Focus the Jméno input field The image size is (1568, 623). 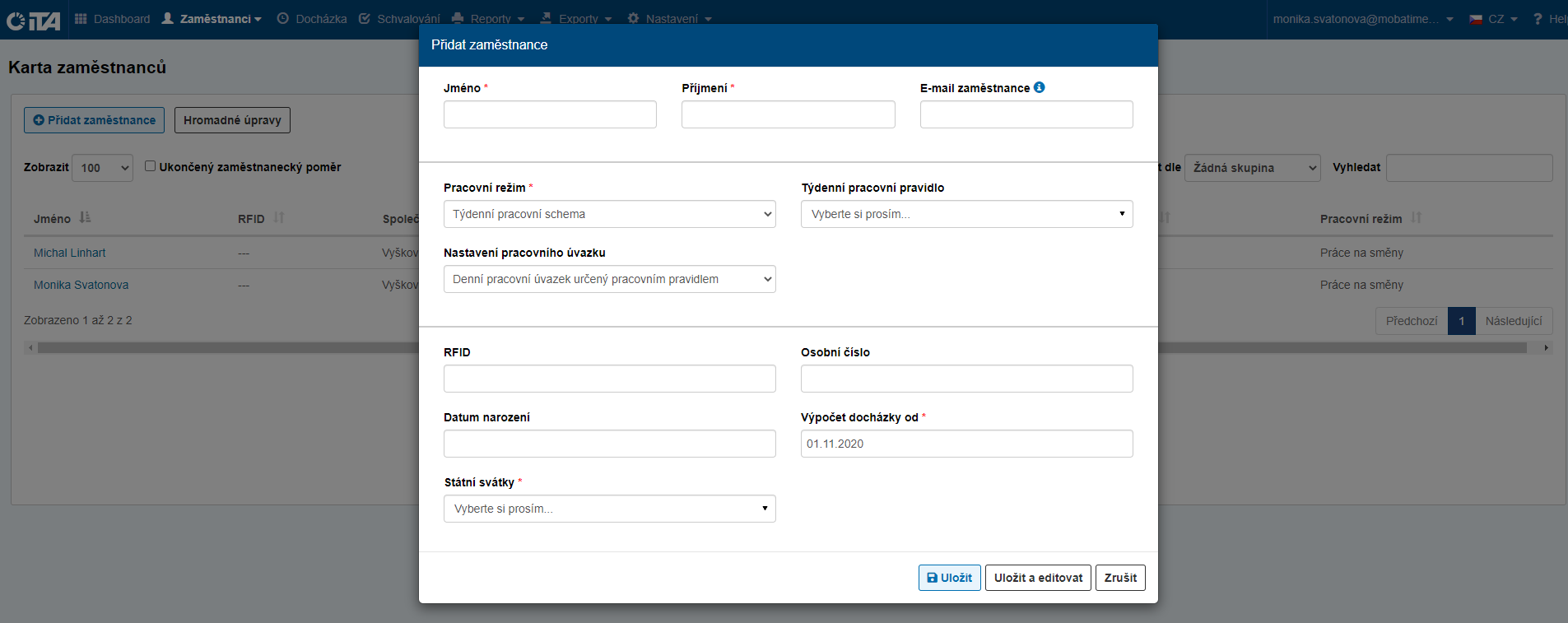tap(550, 114)
